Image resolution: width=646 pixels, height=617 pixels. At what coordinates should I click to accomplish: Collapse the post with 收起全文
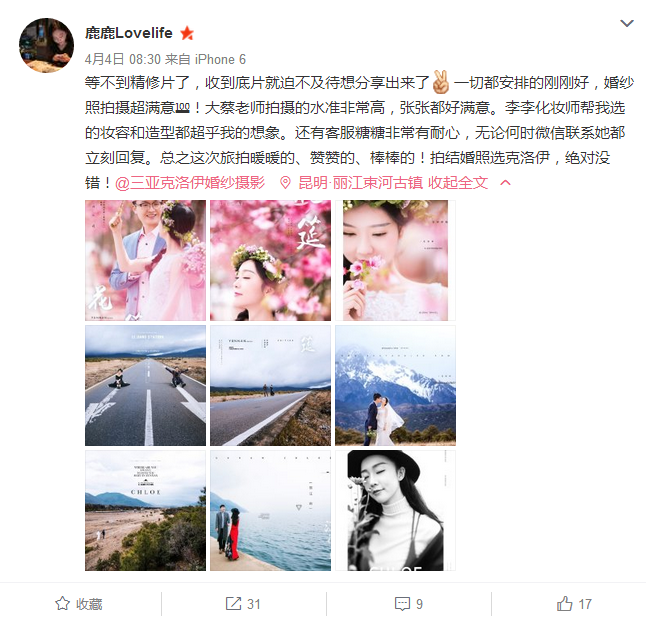458,182
